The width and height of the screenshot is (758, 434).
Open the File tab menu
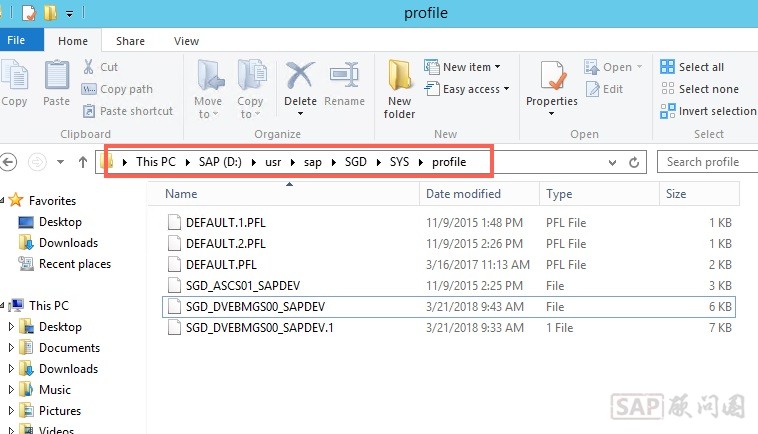point(21,40)
